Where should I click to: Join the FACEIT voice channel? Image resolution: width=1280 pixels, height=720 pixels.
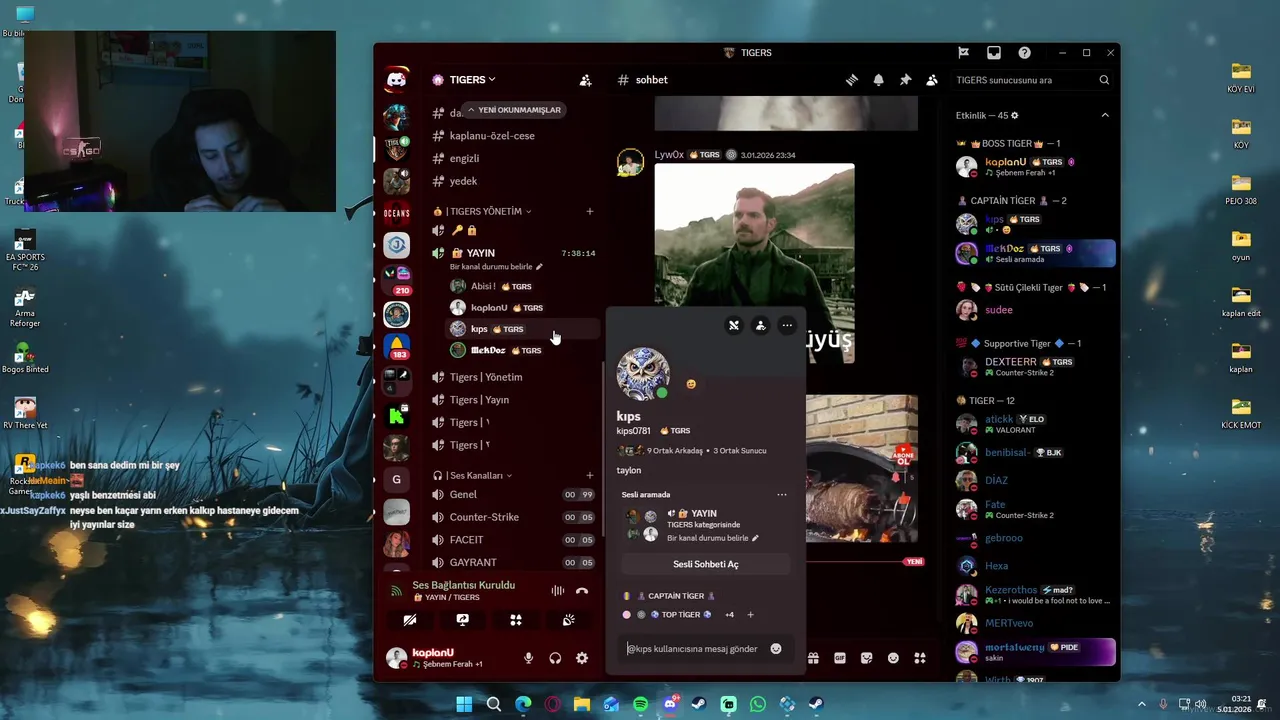513,540
